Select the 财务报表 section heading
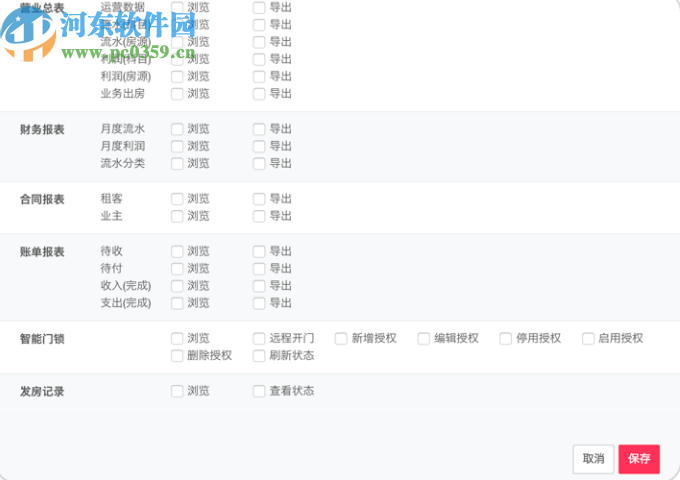The width and height of the screenshot is (680, 480). tap(42, 130)
